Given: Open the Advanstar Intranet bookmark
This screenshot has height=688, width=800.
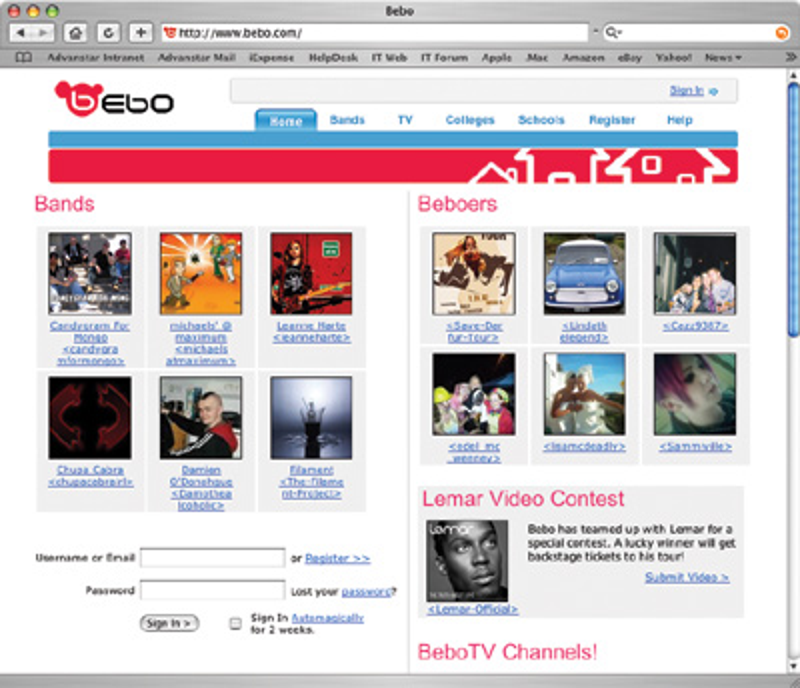Looking at the screenshot, I should (x=95, y=58).
